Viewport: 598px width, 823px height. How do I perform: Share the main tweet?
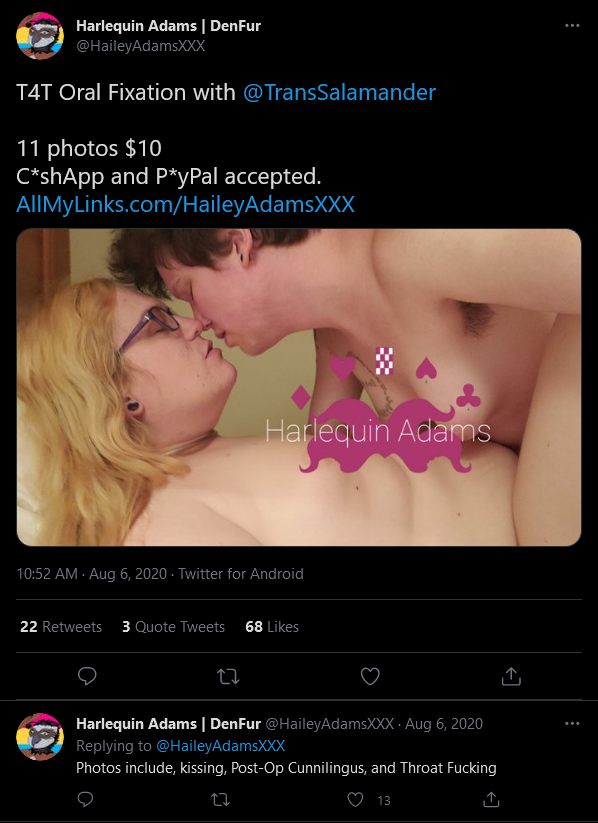point(511,676)
